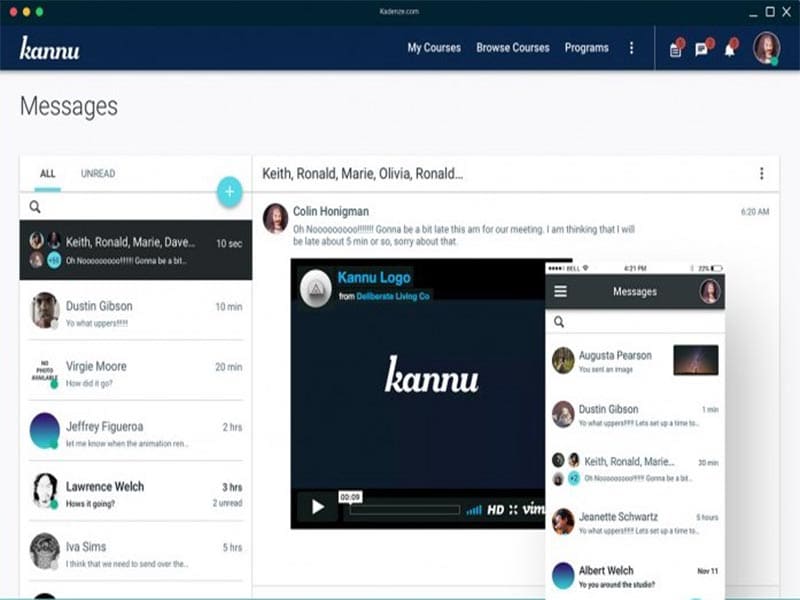Enter video fullscreen mode
800x600 pixels.
pos(513,510)
